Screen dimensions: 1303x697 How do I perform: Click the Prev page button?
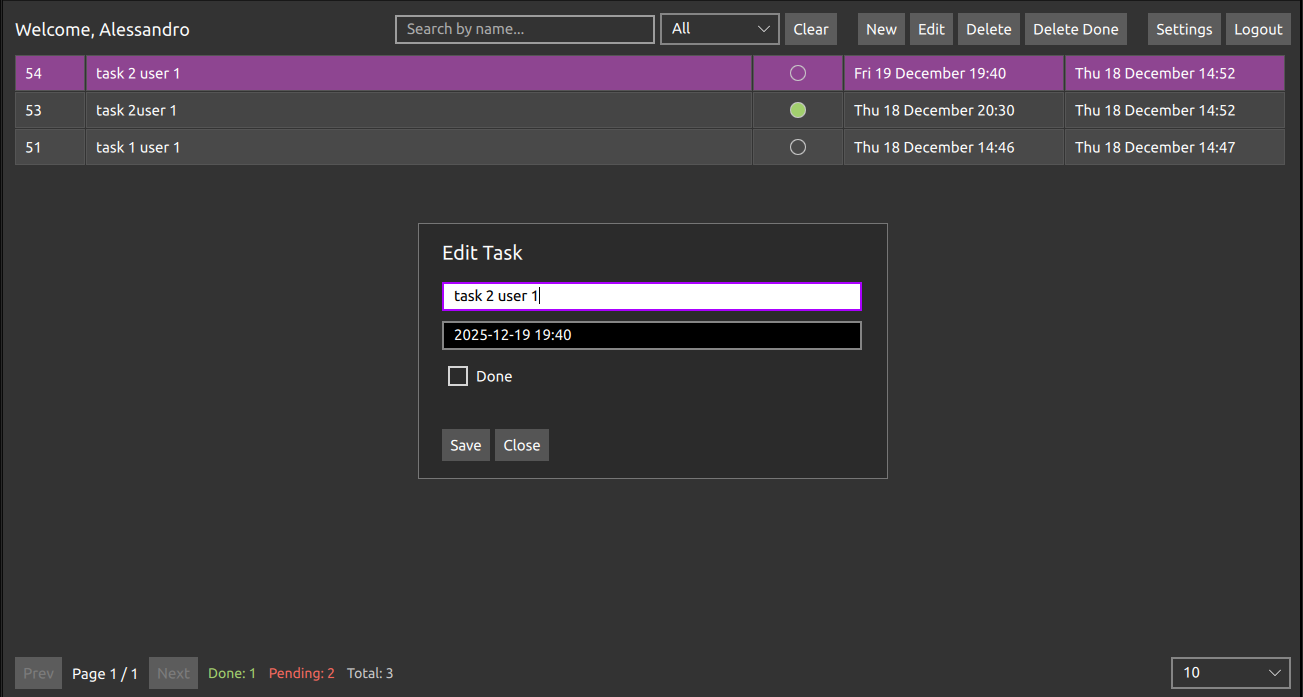[x=38, y=672]
